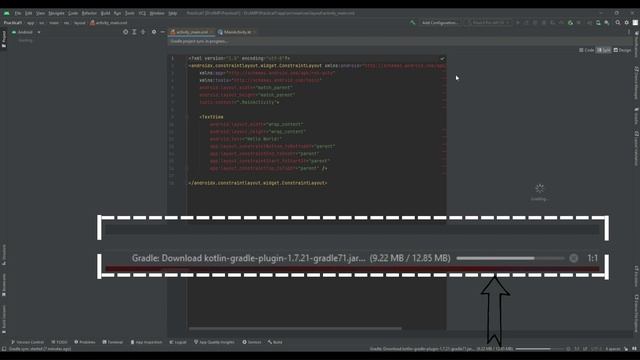This screenshot has height=360, width=640.
Task: Click the expand all icon in Project panel
Action: point(134,32)
